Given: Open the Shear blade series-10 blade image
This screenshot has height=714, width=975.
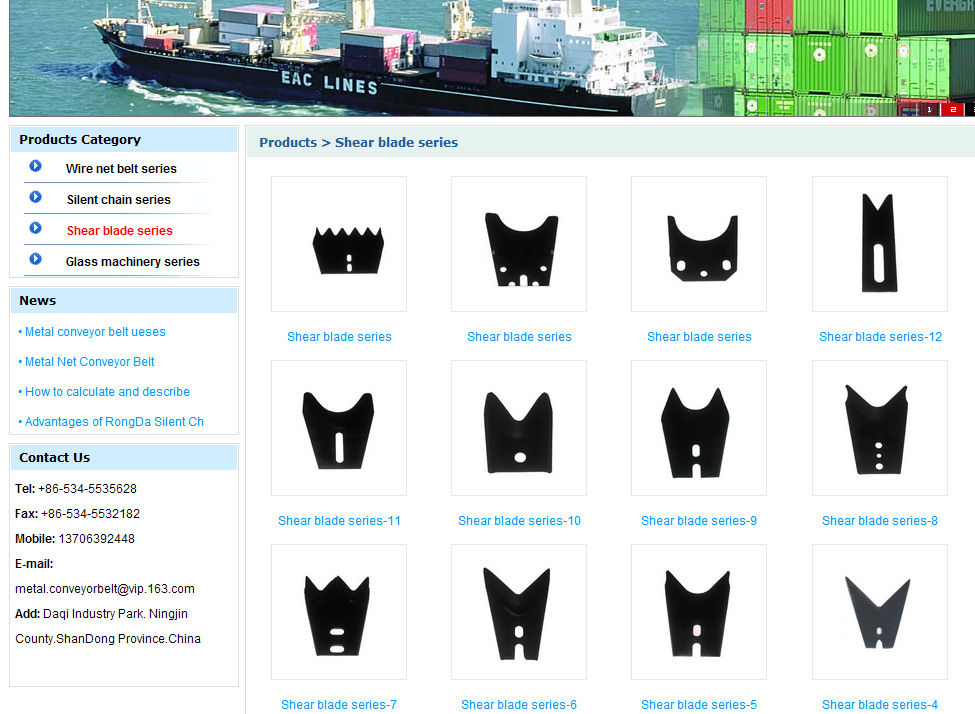Looking at the screenshot, I should tap(519, 428).
